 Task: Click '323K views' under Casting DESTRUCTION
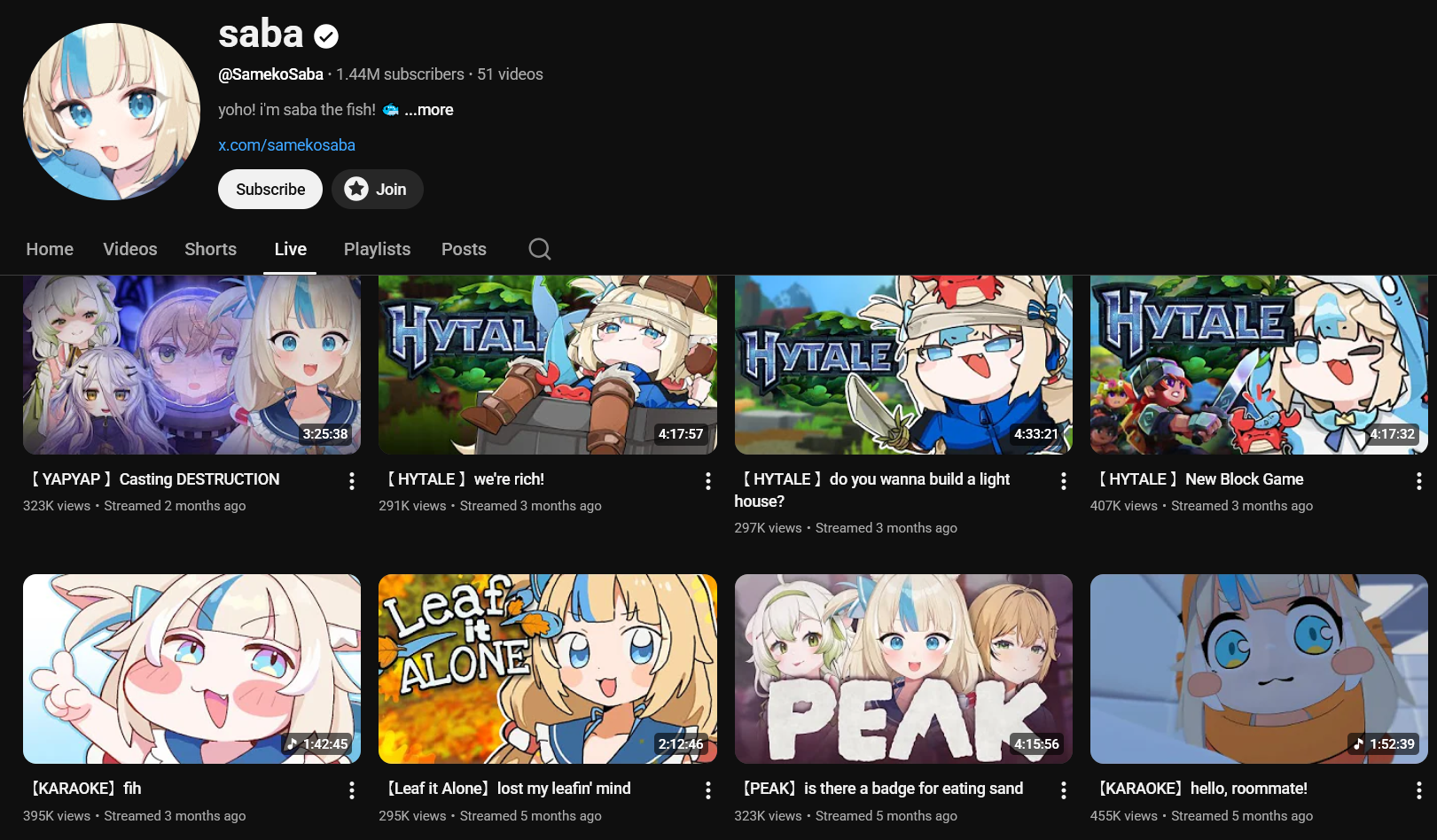(57, 506)
